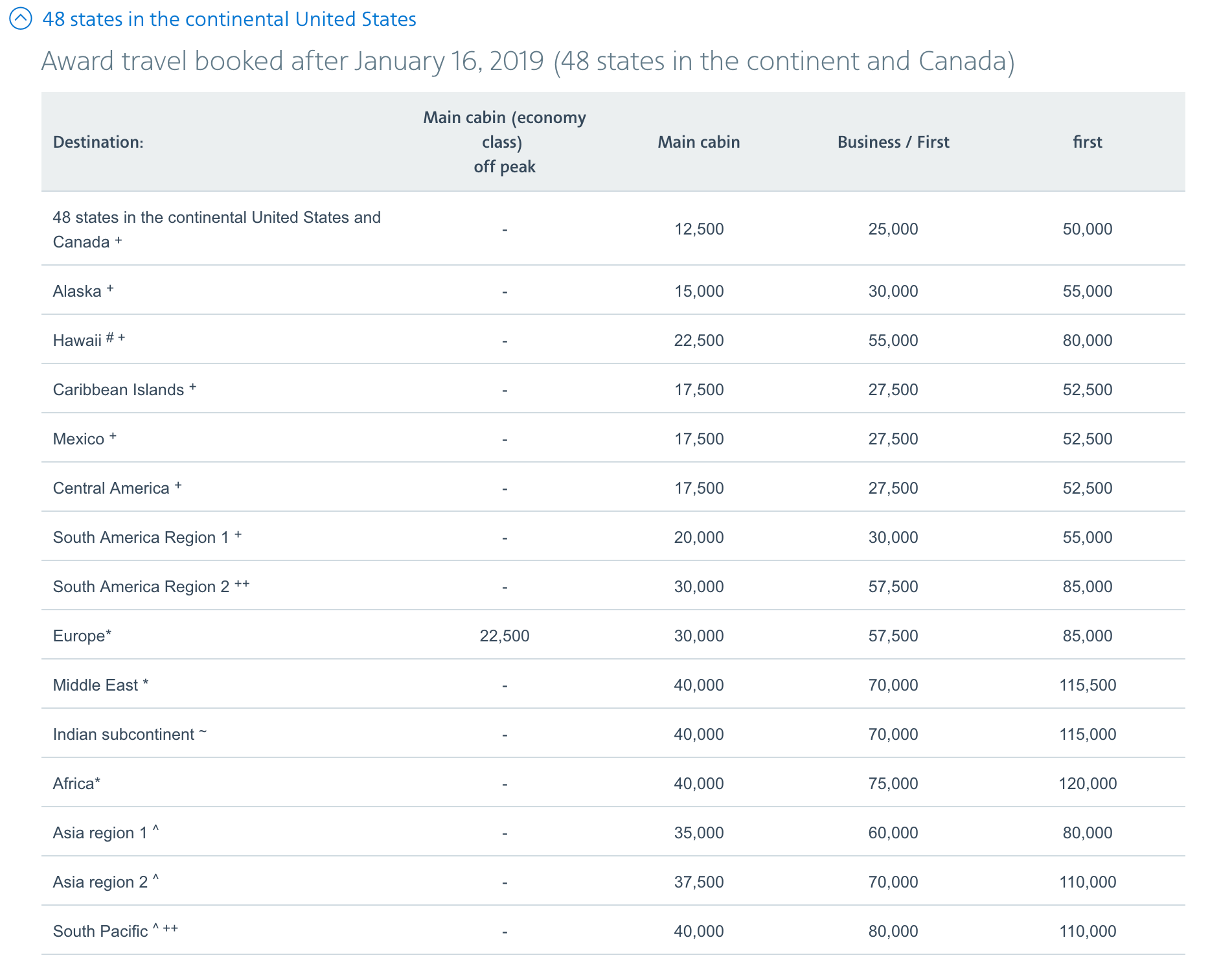Select Asia region 1 main cabin 35,000
This screenshot has height=964, width=1232.
click(699, 832)
